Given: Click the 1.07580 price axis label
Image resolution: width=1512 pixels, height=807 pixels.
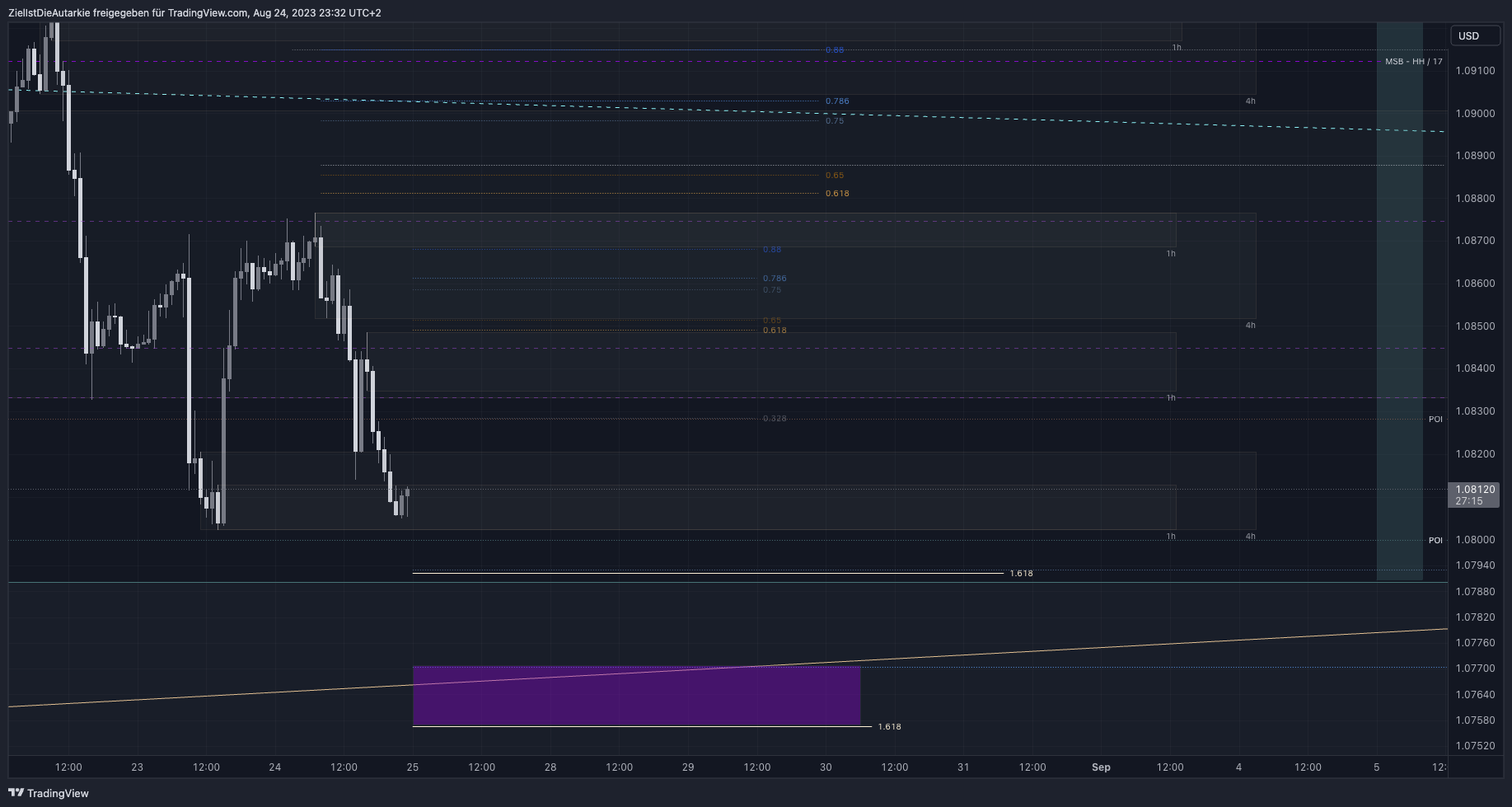Looking at the screenshot, I should (x=1475, y=720).
